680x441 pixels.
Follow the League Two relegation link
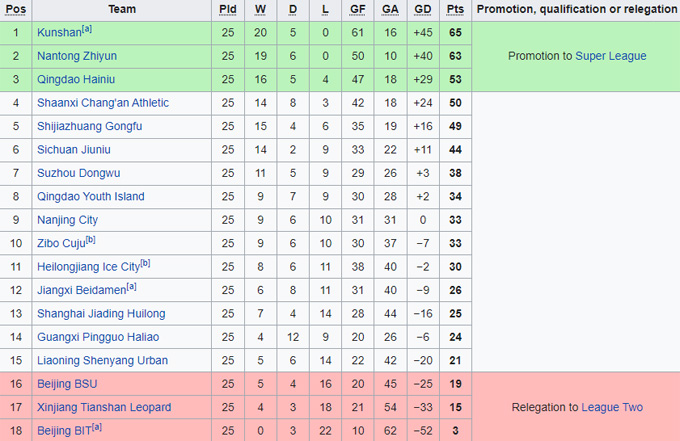click(x=612, y=407)
